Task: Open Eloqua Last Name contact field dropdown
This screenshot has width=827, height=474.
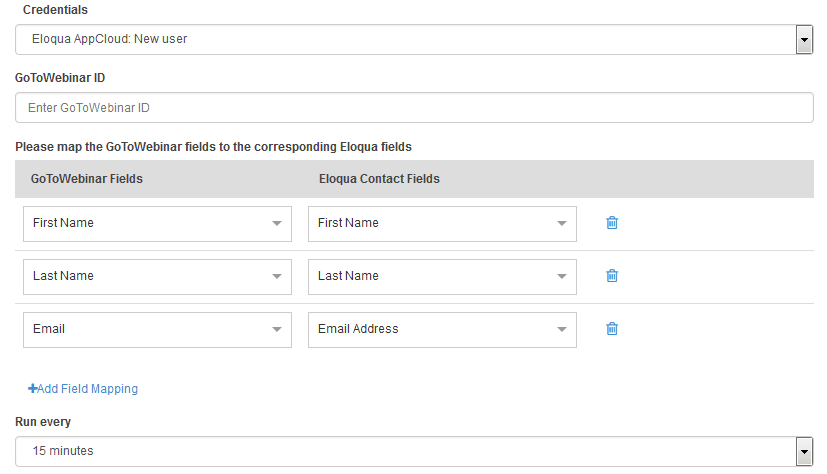Action: click(442, 276)
